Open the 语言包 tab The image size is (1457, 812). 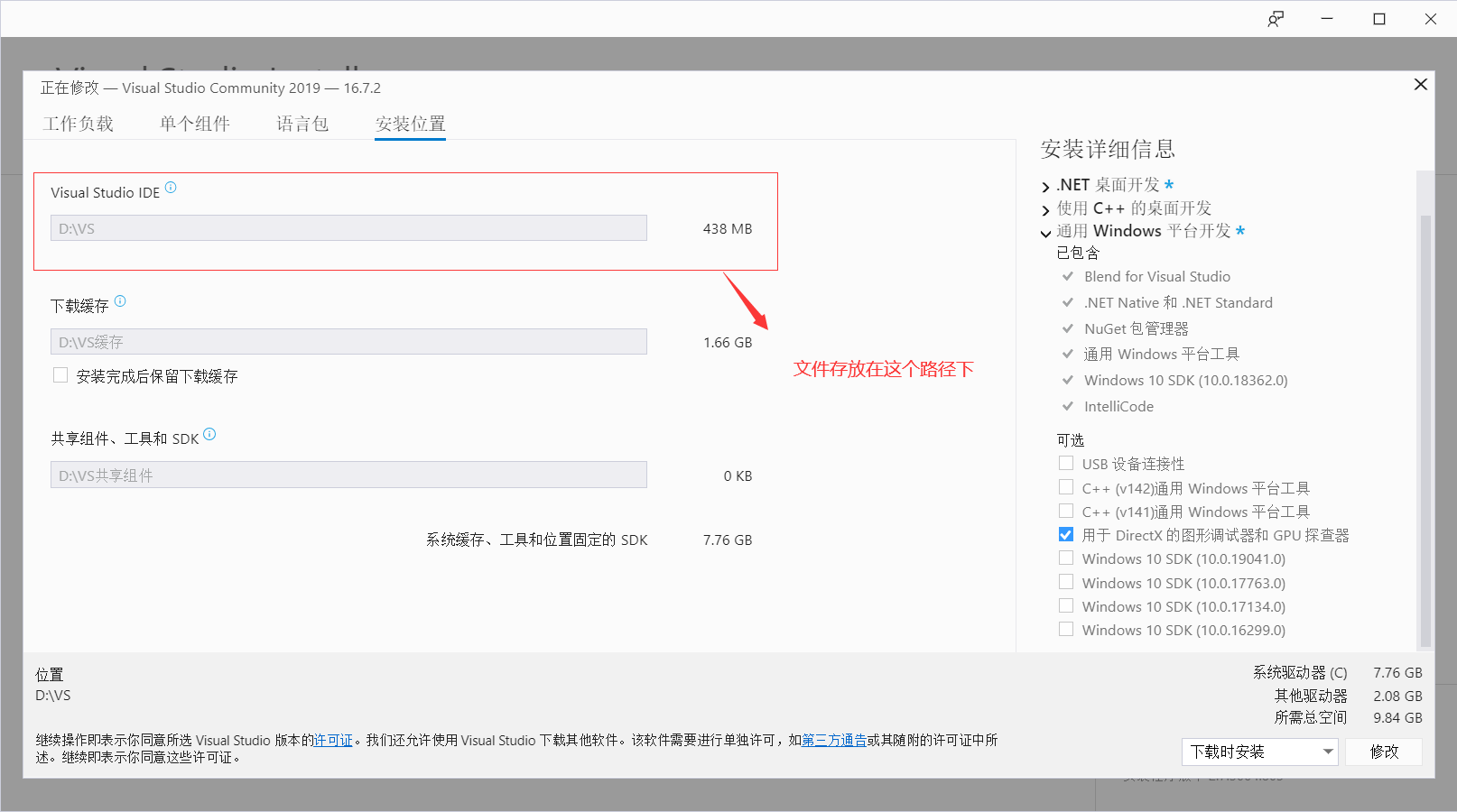(x=302, y=124)
